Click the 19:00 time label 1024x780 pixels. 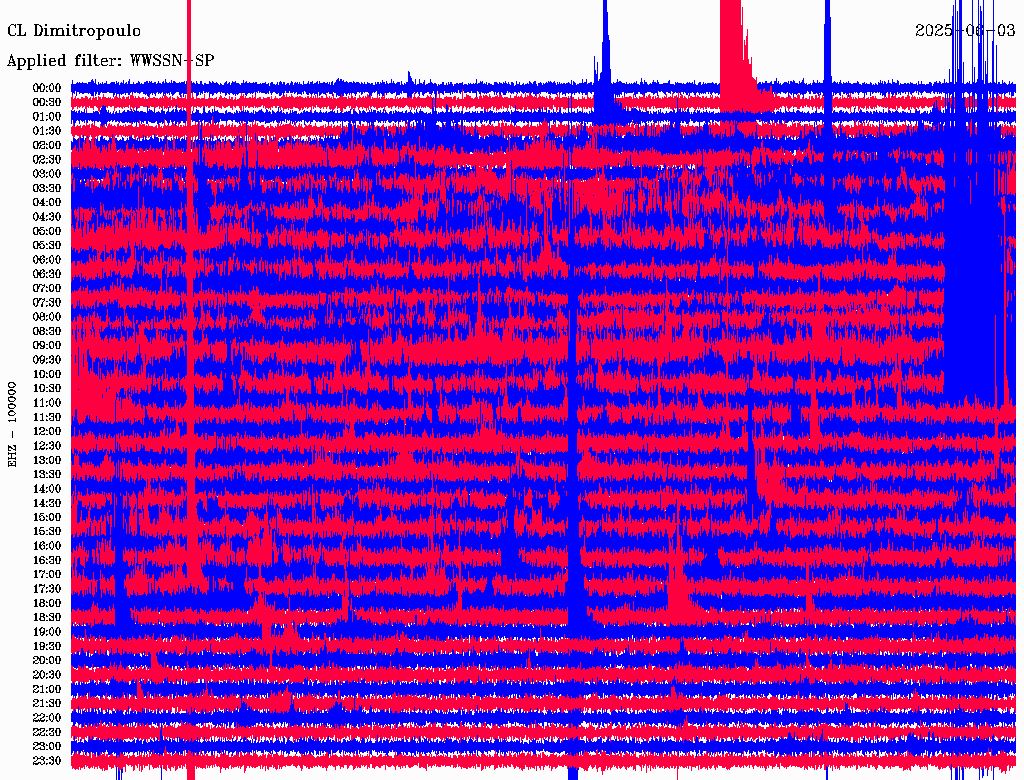(47, 632)
